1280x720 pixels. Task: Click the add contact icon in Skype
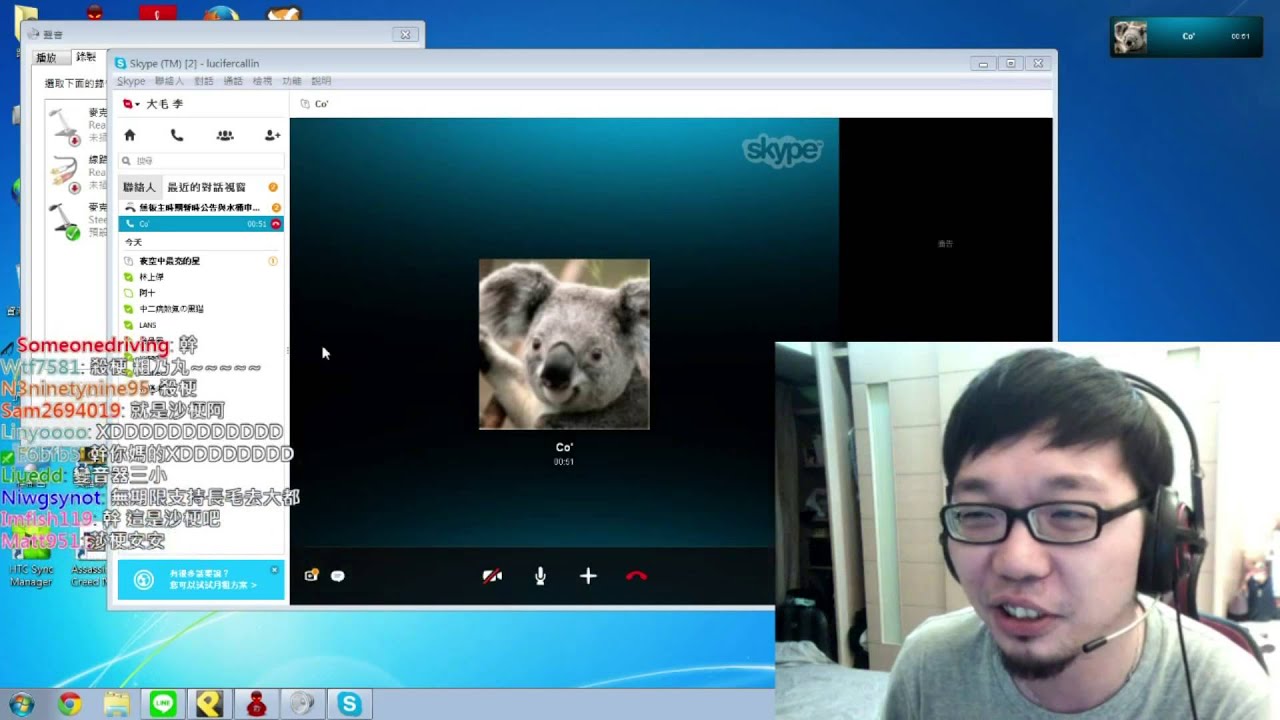click(x=272, y=135)
